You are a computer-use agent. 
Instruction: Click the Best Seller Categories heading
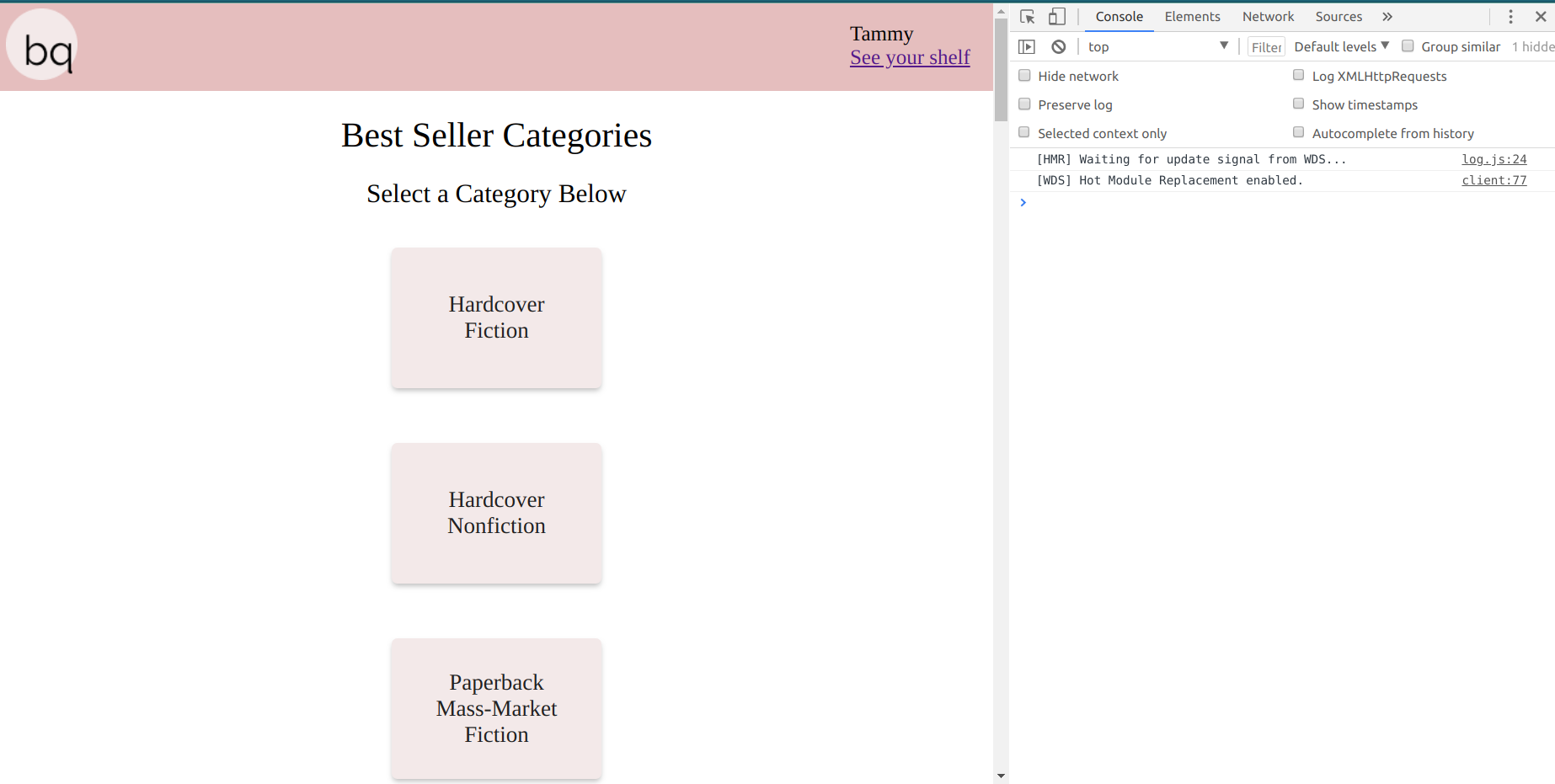(x=496, y=136)
